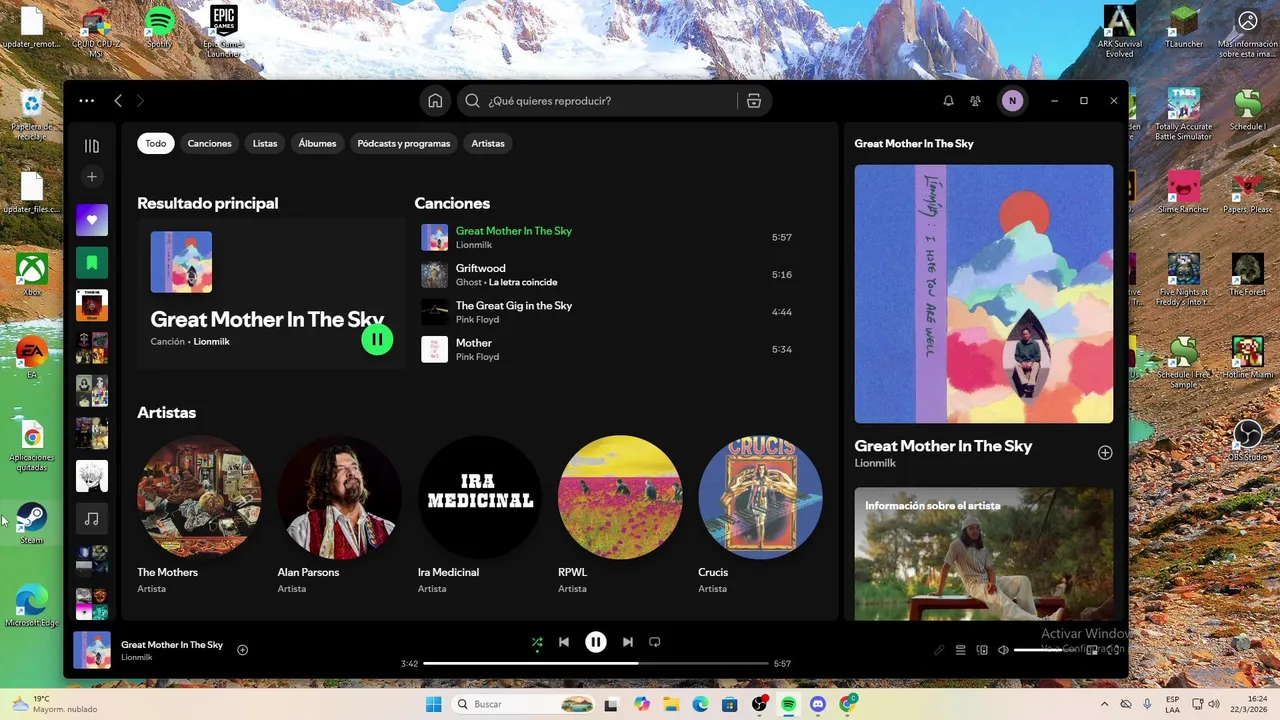This screenshot has height=720, width=1280.
Task: Open the weather widget 19°C
Action: click(x=54, y=705)
